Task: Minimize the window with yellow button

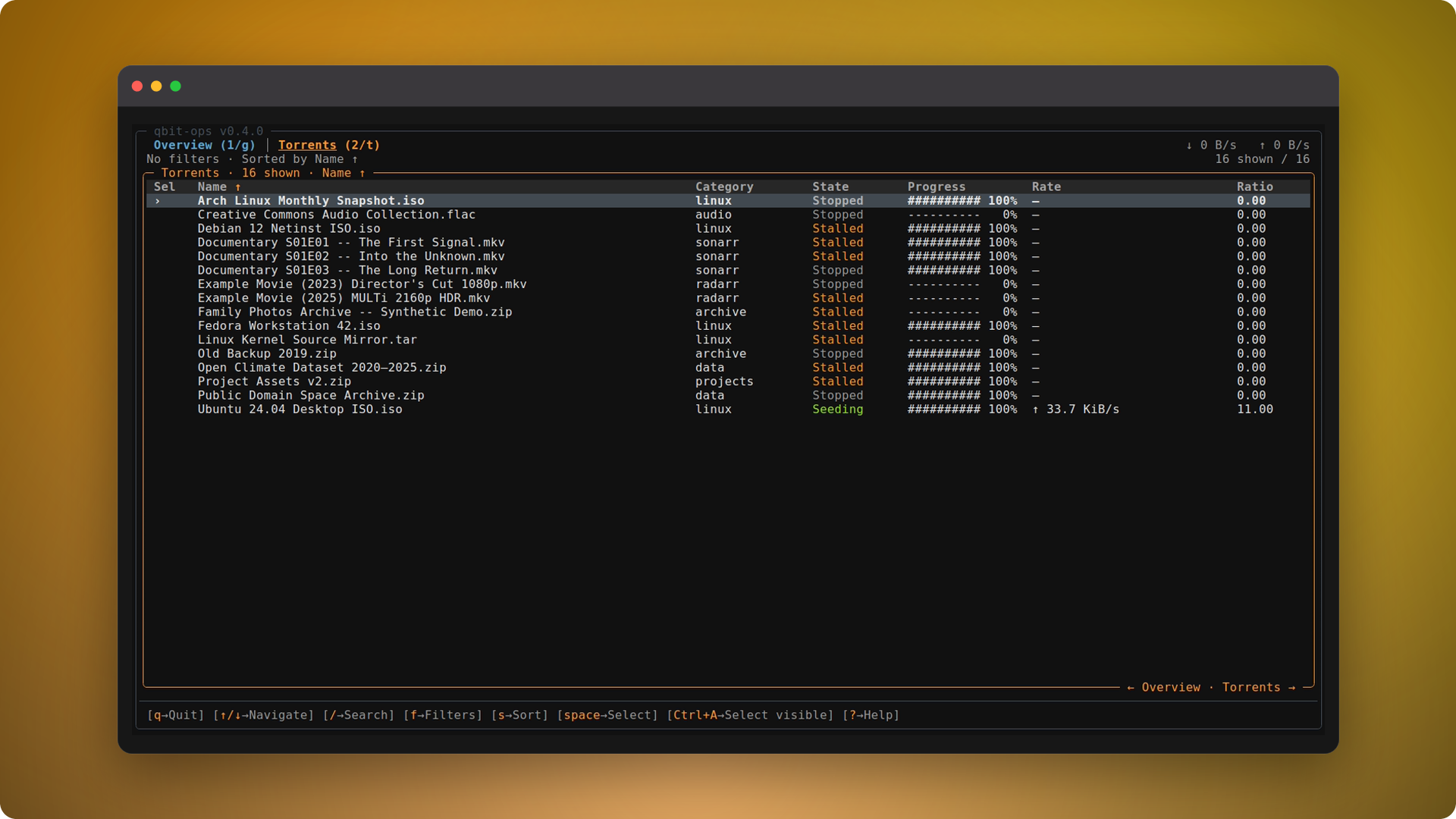Action: click(x=156, y=86)
